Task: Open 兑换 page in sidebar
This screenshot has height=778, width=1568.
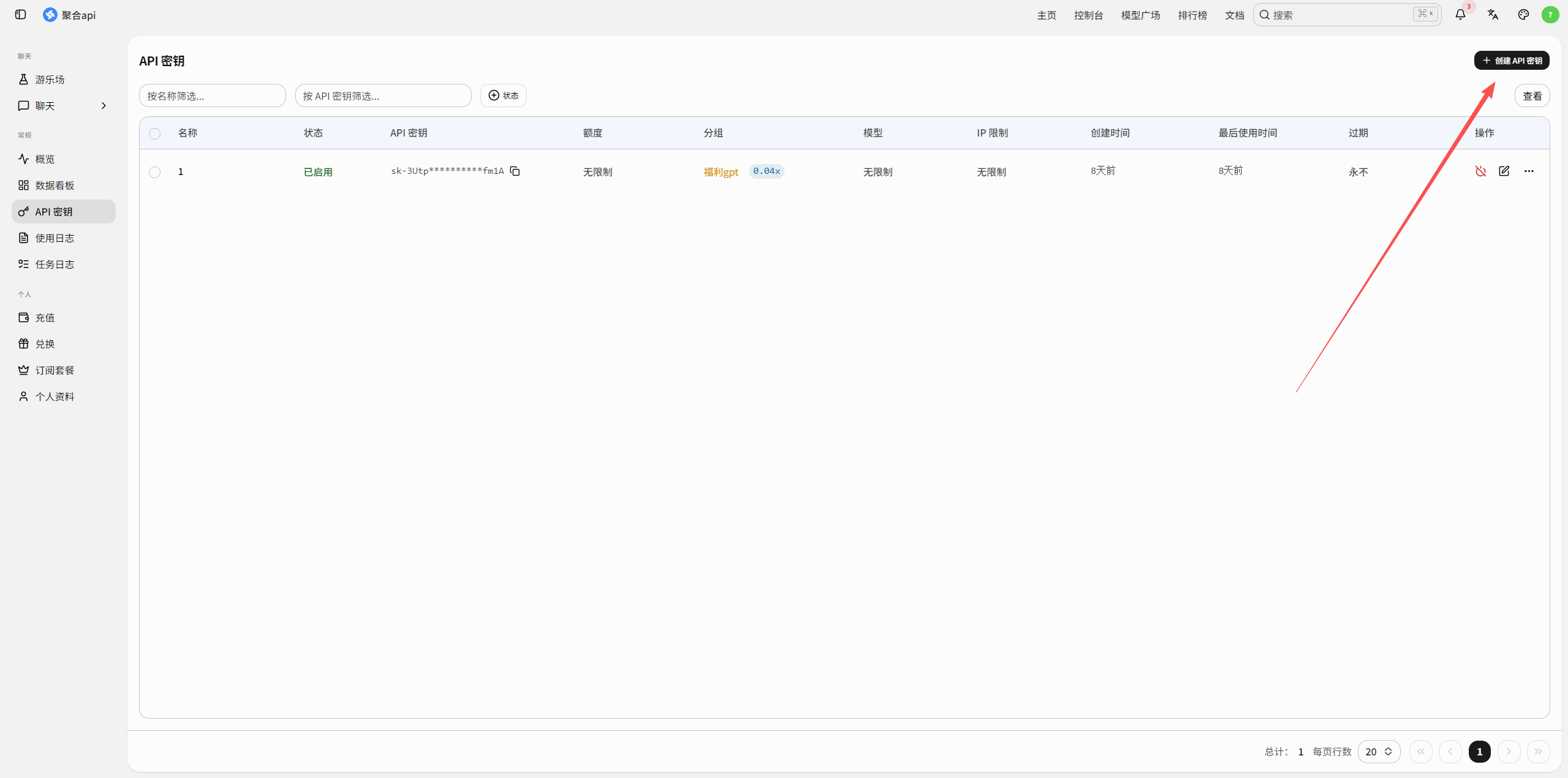Action: 64,344
